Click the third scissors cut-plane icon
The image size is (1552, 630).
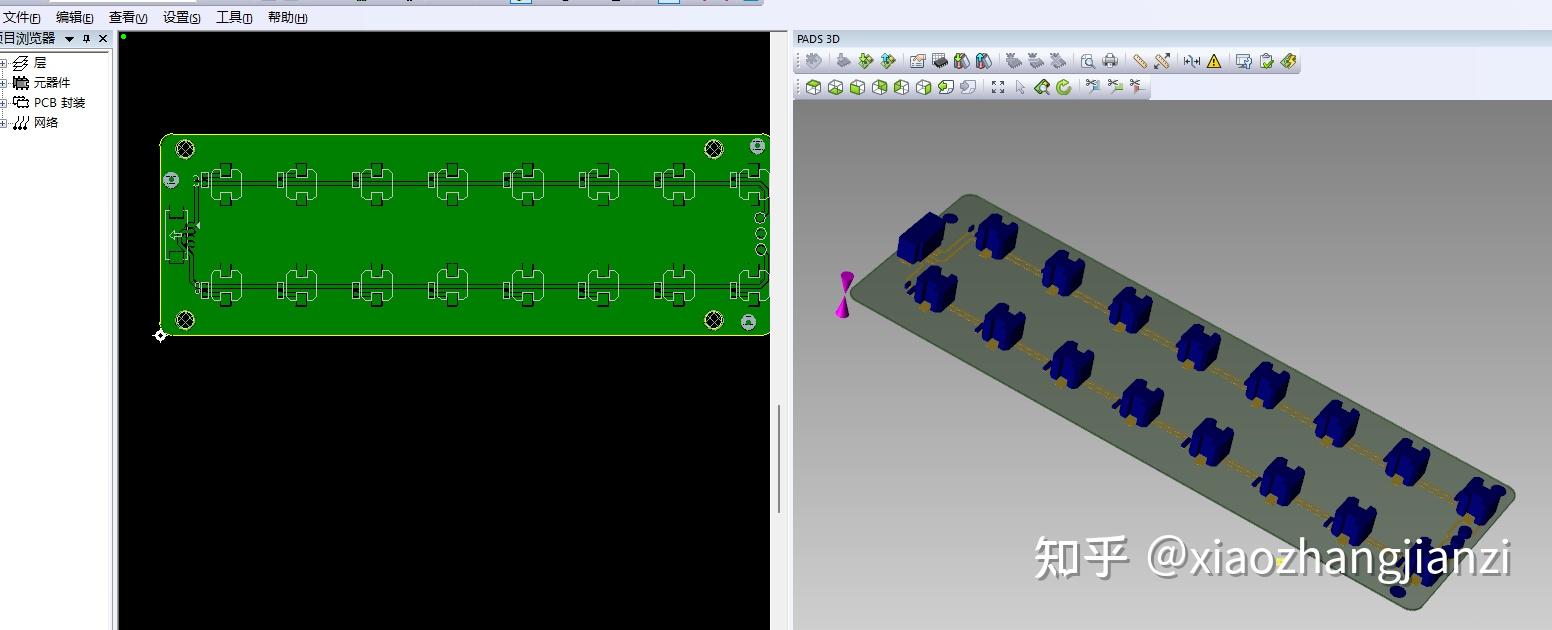1136,87
